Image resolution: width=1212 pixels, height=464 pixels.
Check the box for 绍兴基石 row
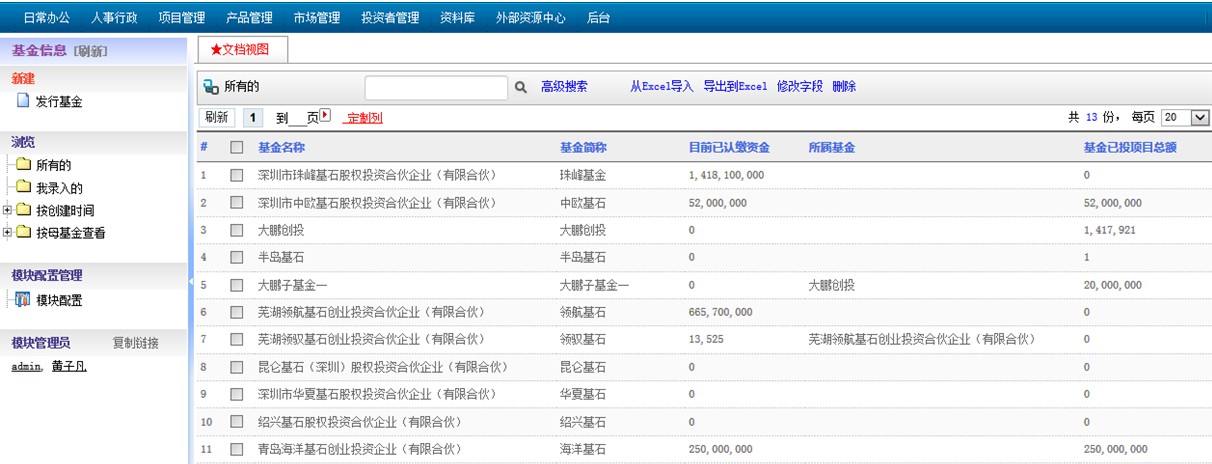click(x=237, y=422)
